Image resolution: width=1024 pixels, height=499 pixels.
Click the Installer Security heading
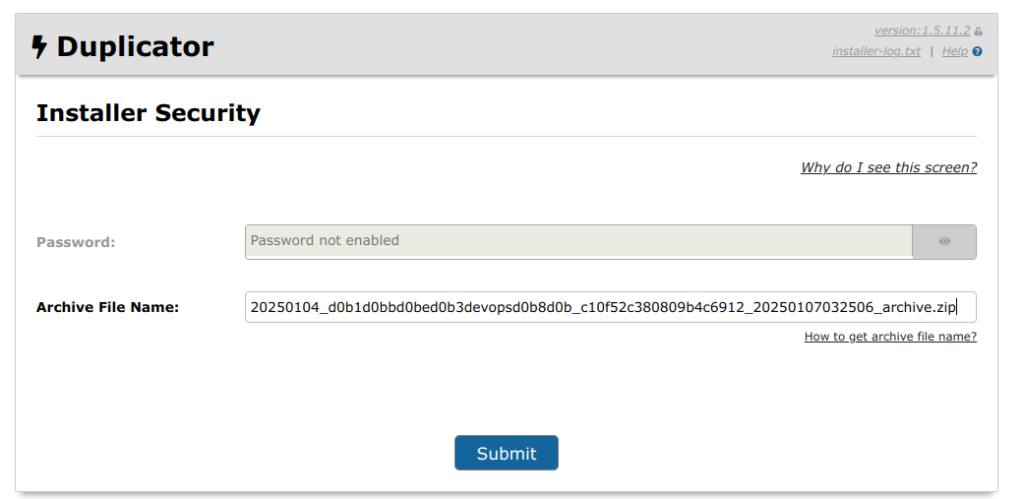148,113
